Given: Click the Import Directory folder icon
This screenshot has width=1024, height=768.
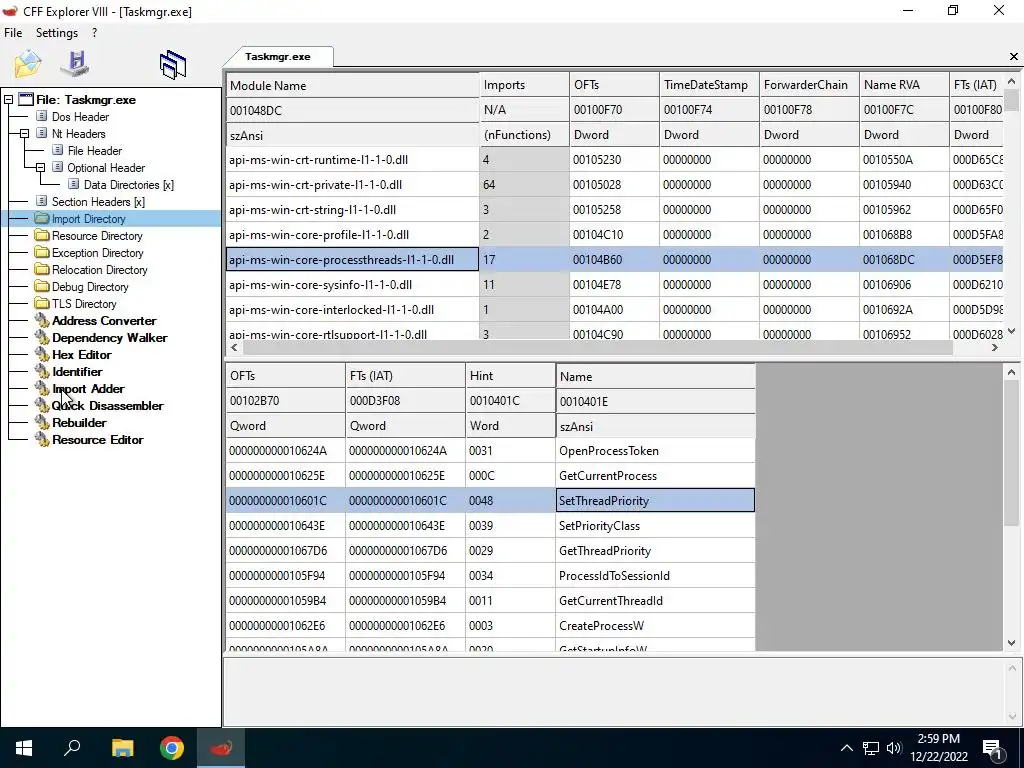Looking at the screenshot, I should coord(42,218).
